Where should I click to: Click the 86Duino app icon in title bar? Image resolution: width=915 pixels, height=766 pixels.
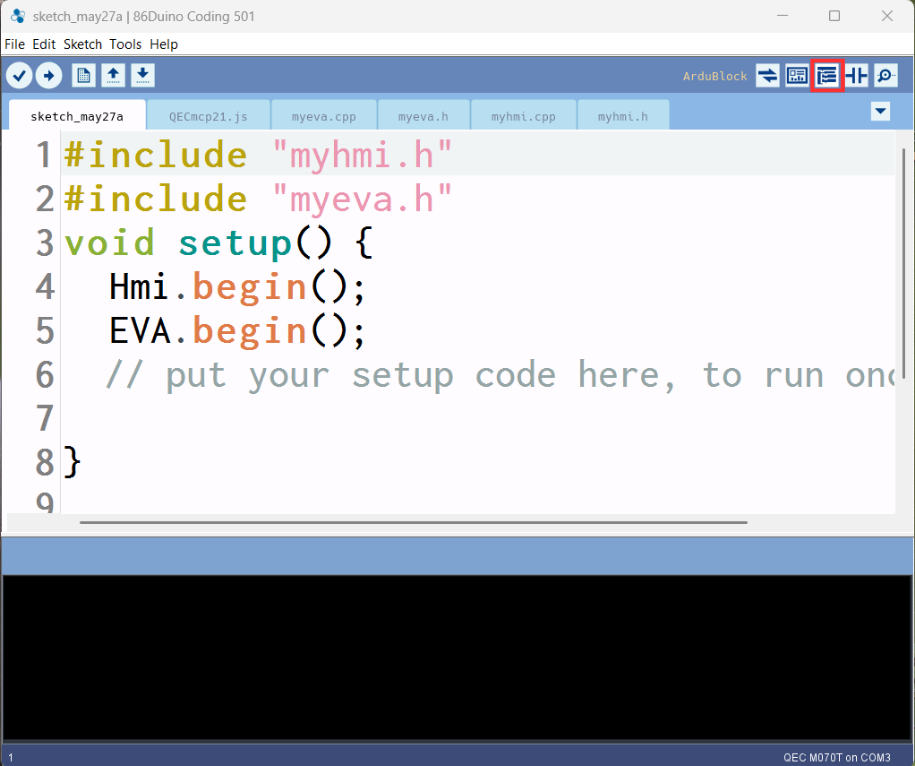pos(18,16)
